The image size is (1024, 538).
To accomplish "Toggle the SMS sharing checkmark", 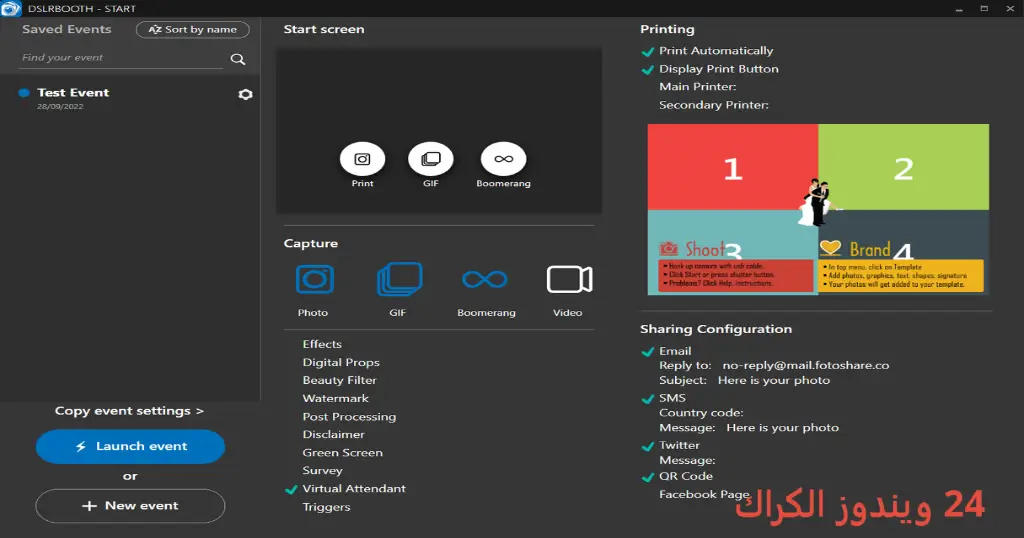I will (x=648, y=399).
